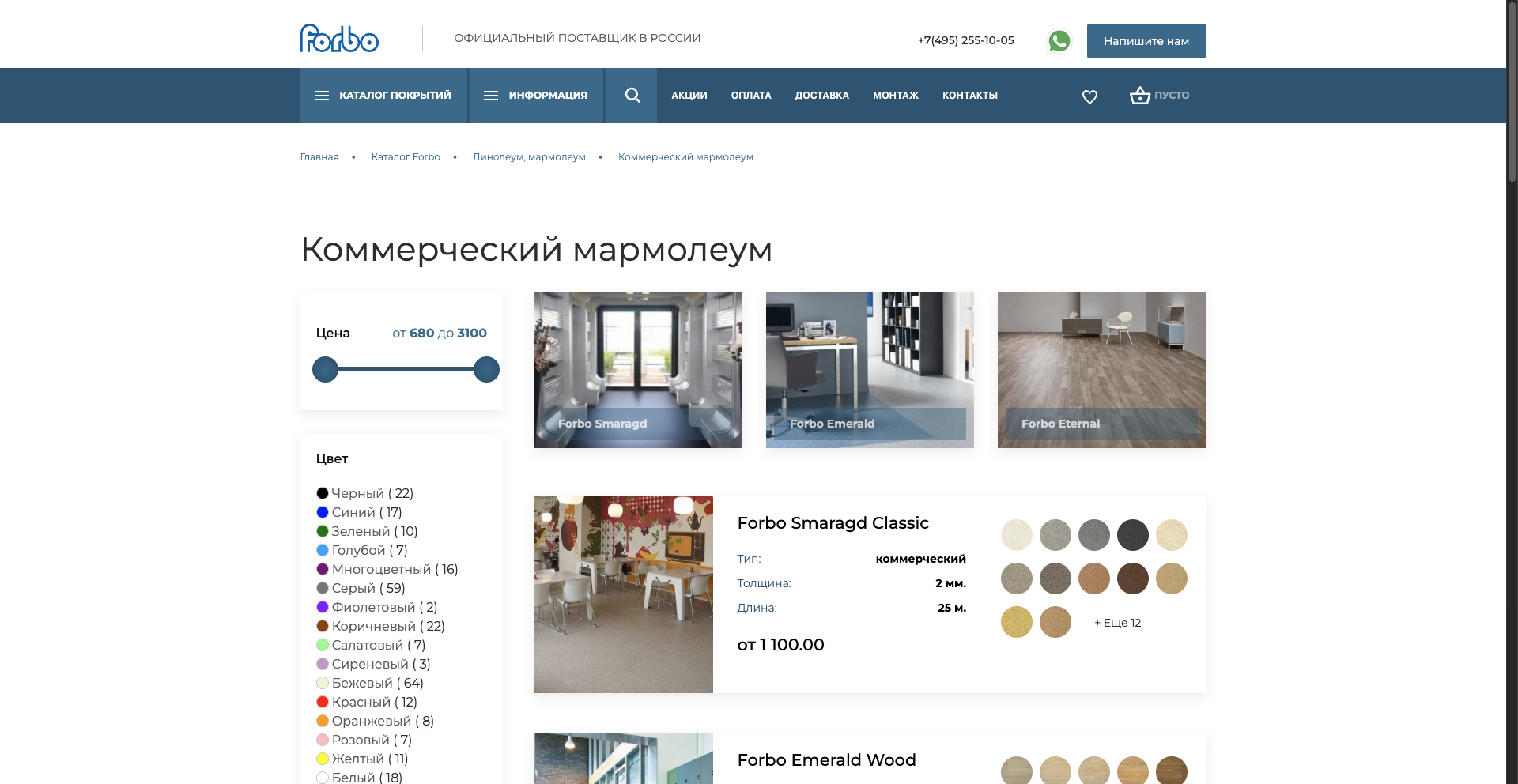Select the white swatch of Smaragd Classic
Image resolution: width=1518 pixels, height=784 pixels.
point(1017,535)
